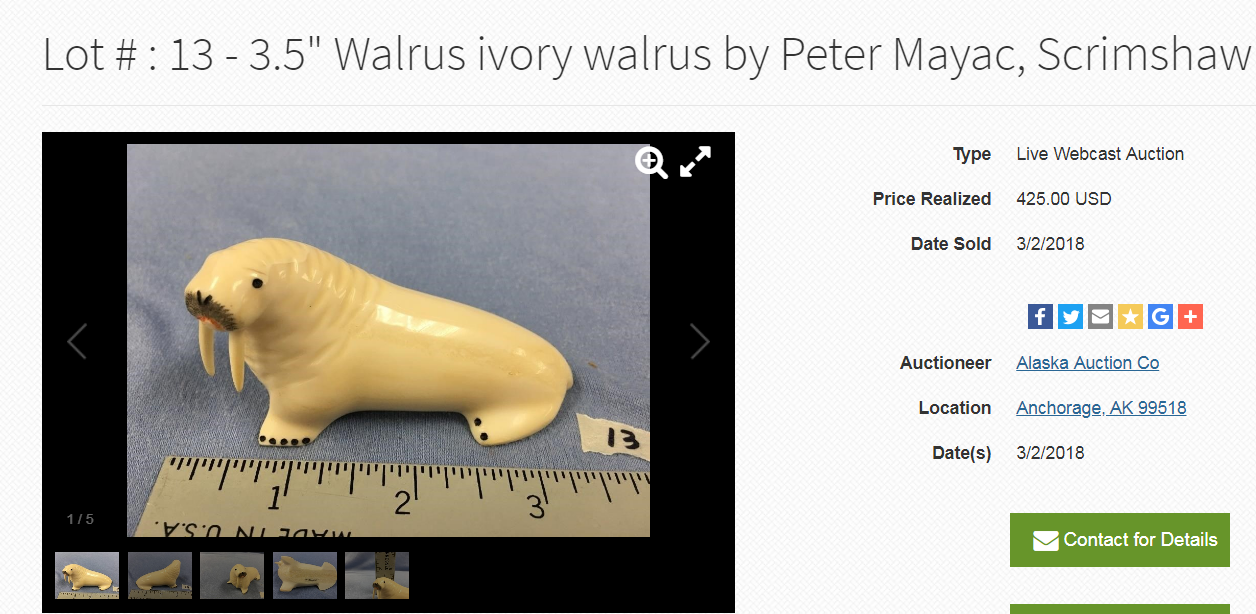Viewport: 1256px width, 614px height.
Task: Select the fourth thumbnail image
Action: 305,576
